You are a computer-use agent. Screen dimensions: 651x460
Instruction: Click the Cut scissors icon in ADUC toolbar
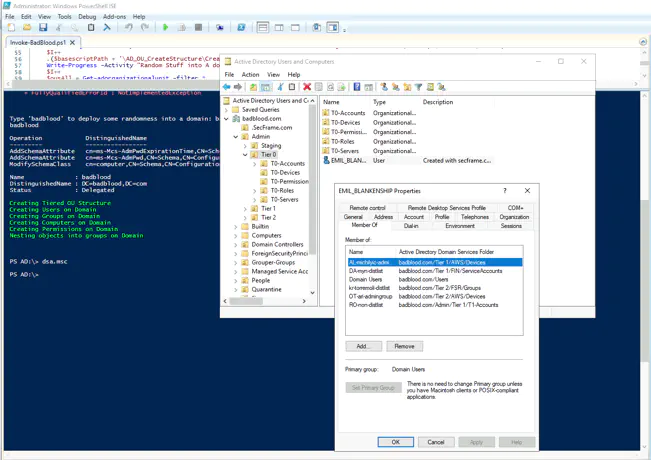tap(281, 87)
